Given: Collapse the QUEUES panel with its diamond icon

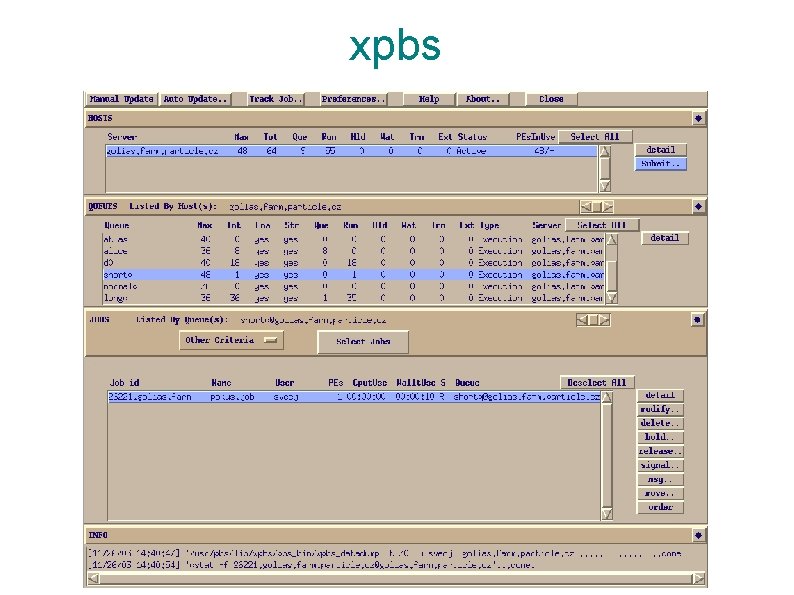Looking at the screenshot, I should (x=698, y=207).
